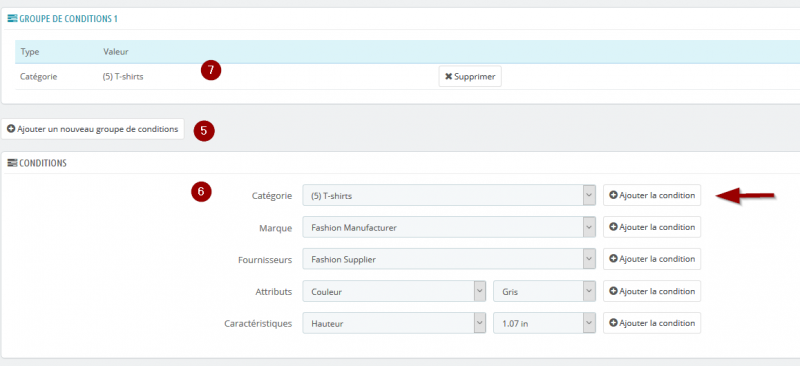Click plus icon beside Caractéristiques condition
Screen dimensions: 800x366
tap(614, 323)
